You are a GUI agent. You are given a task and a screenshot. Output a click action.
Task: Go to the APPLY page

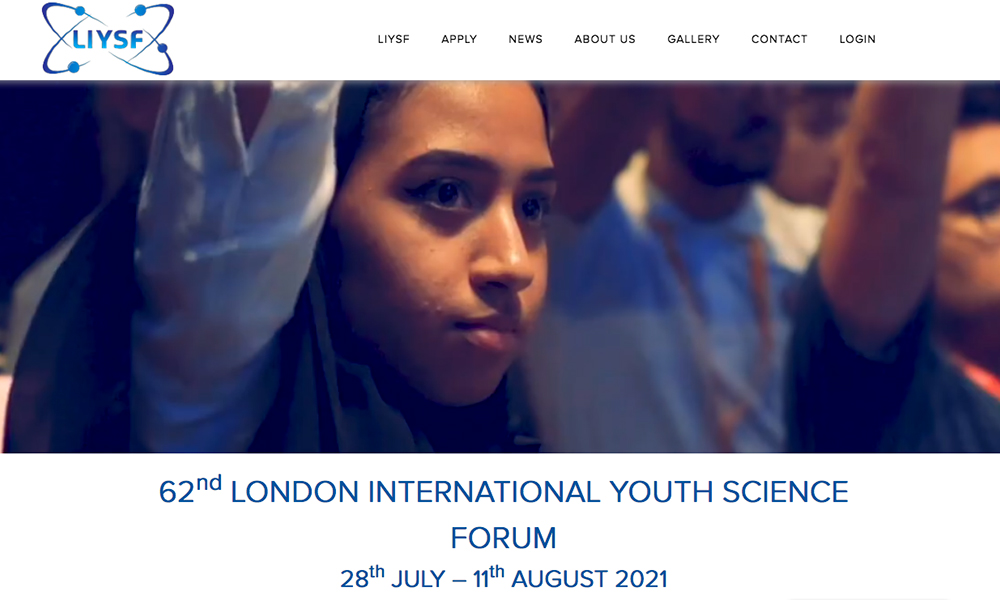459,39
